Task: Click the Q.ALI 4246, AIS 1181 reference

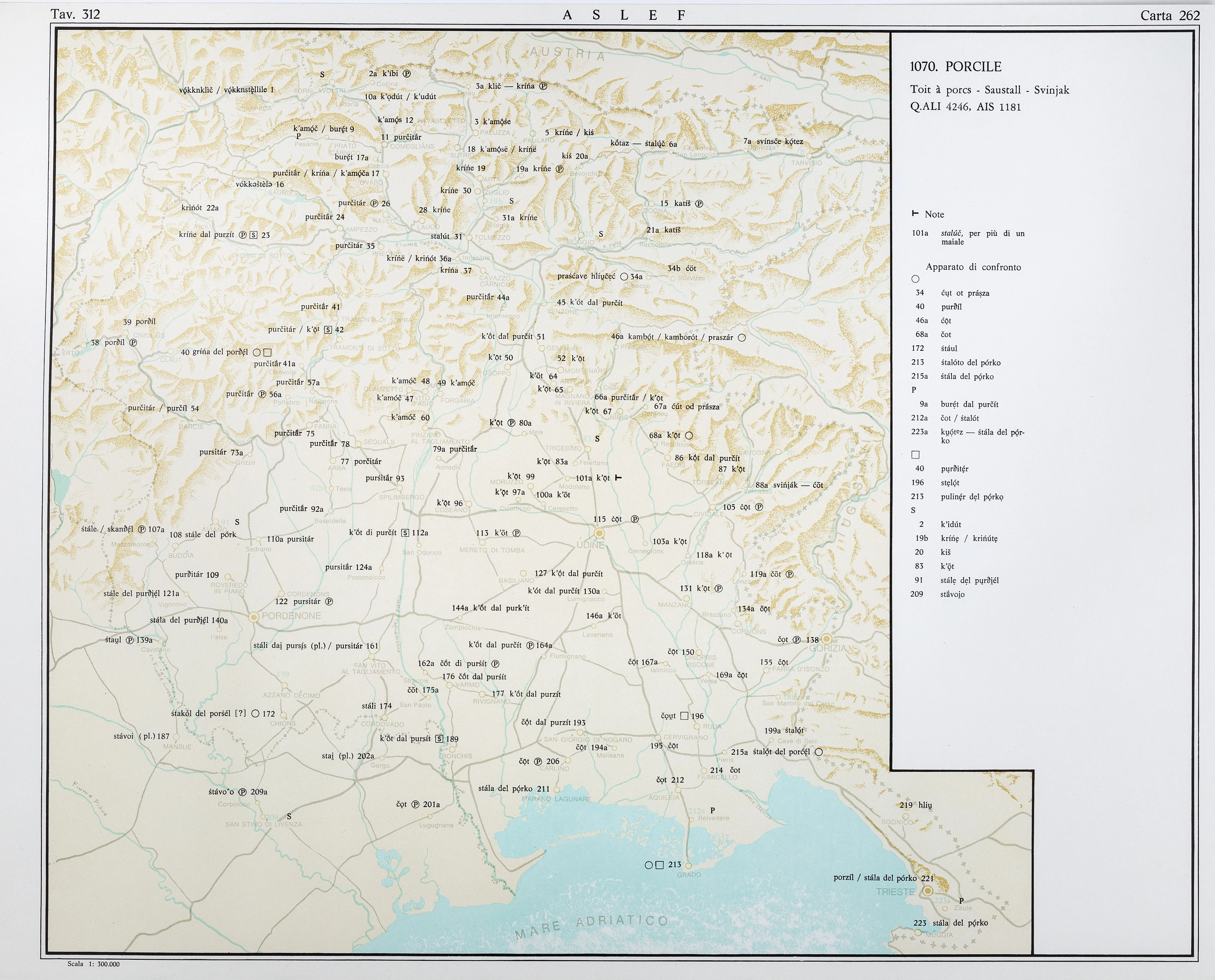Action: 966,107
